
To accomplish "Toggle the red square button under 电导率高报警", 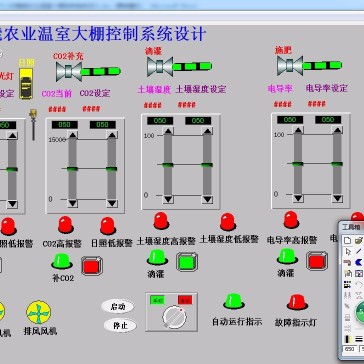I will click(317, 261).
